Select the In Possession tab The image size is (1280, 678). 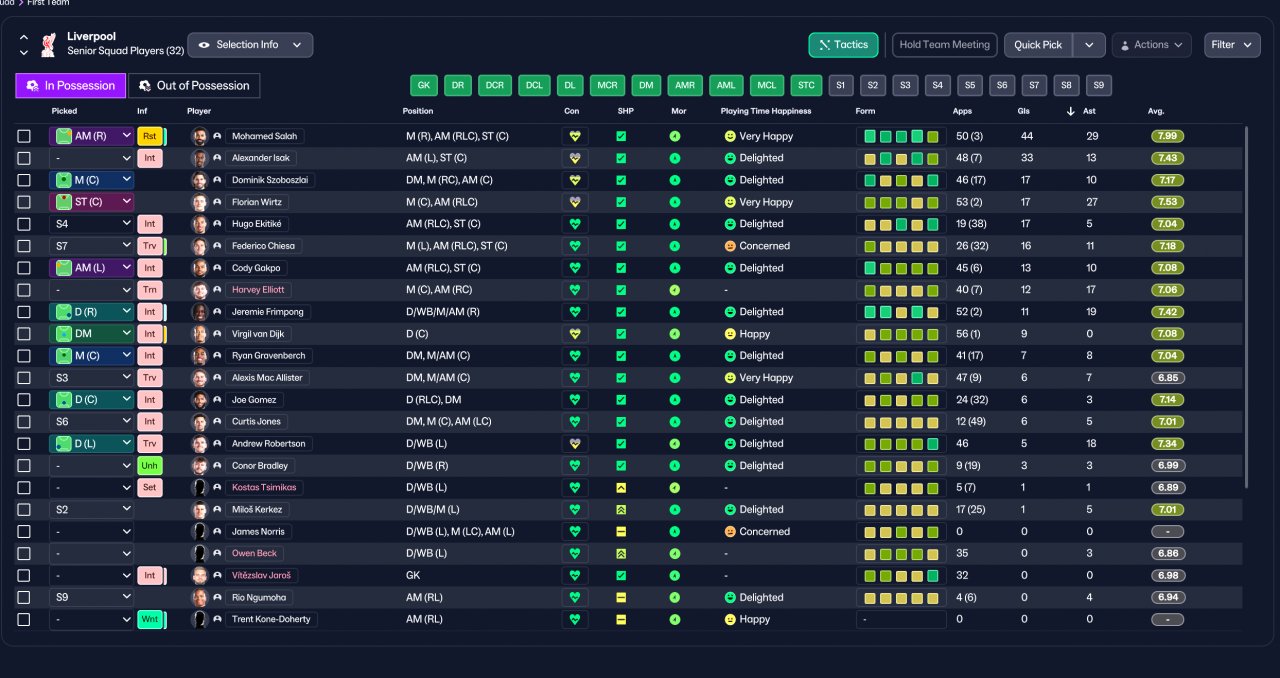point(71,86)
